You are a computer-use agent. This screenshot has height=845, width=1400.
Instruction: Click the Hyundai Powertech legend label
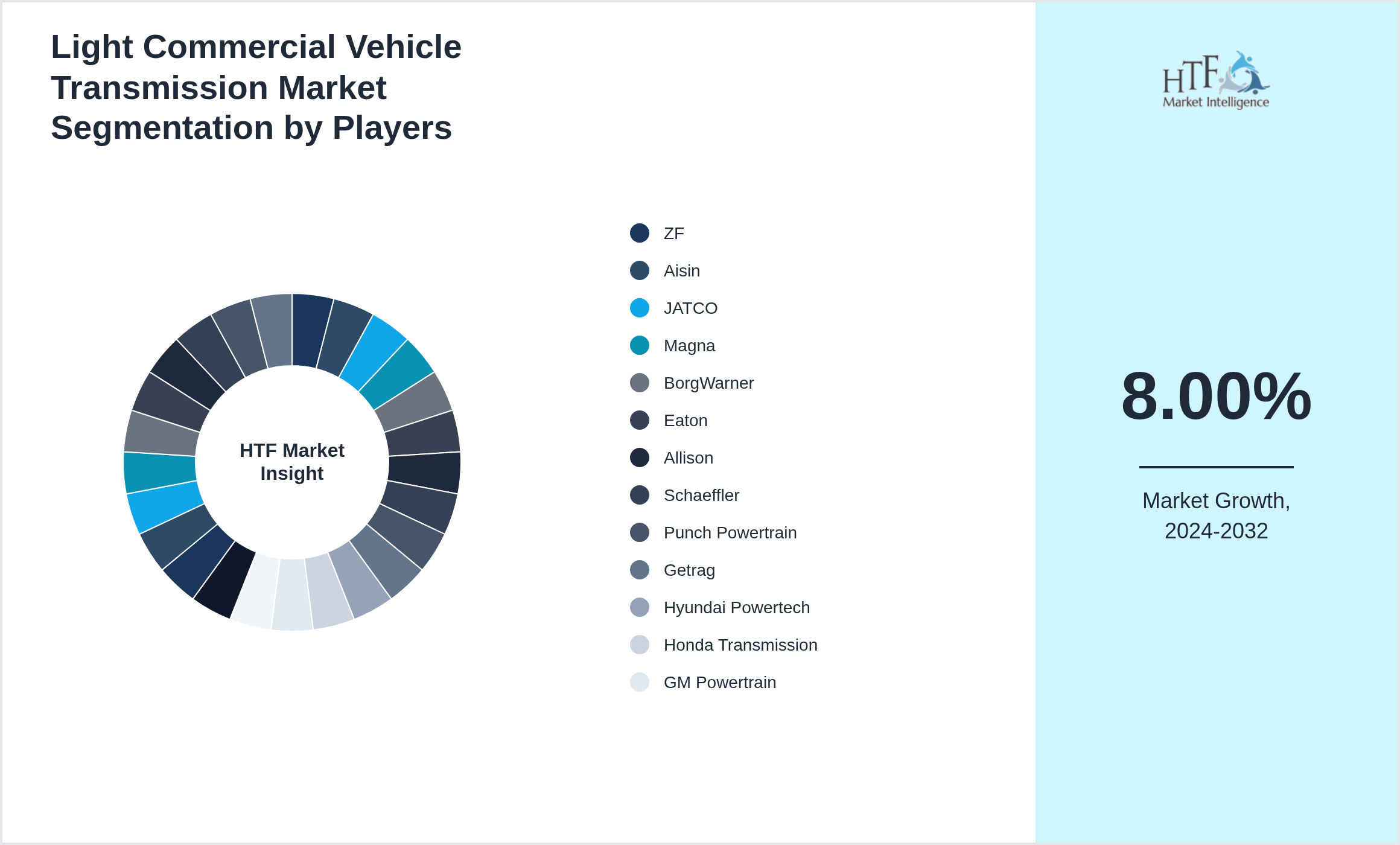tap(737, 608)
